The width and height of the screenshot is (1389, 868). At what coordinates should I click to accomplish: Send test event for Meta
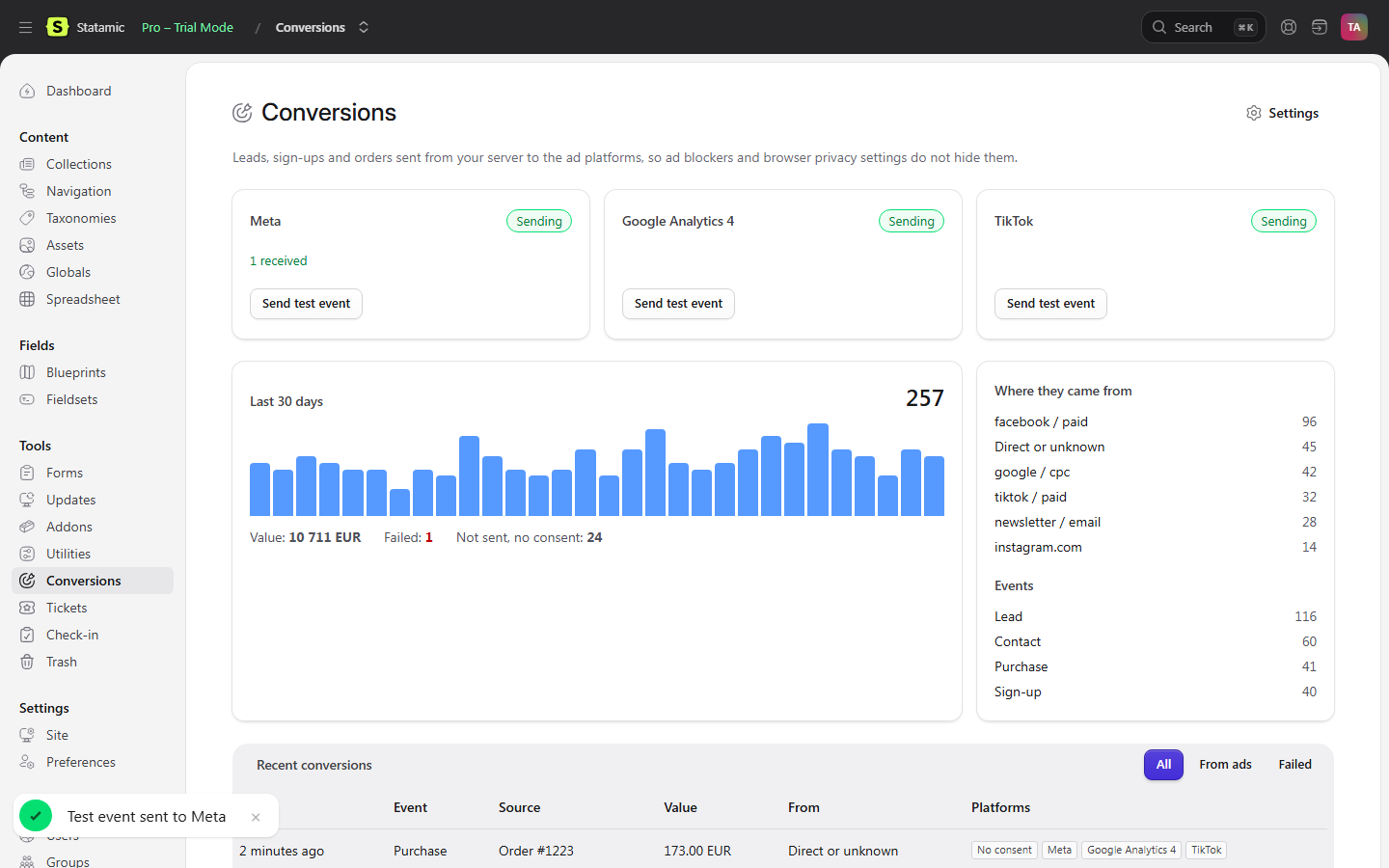tap(306, 304)
